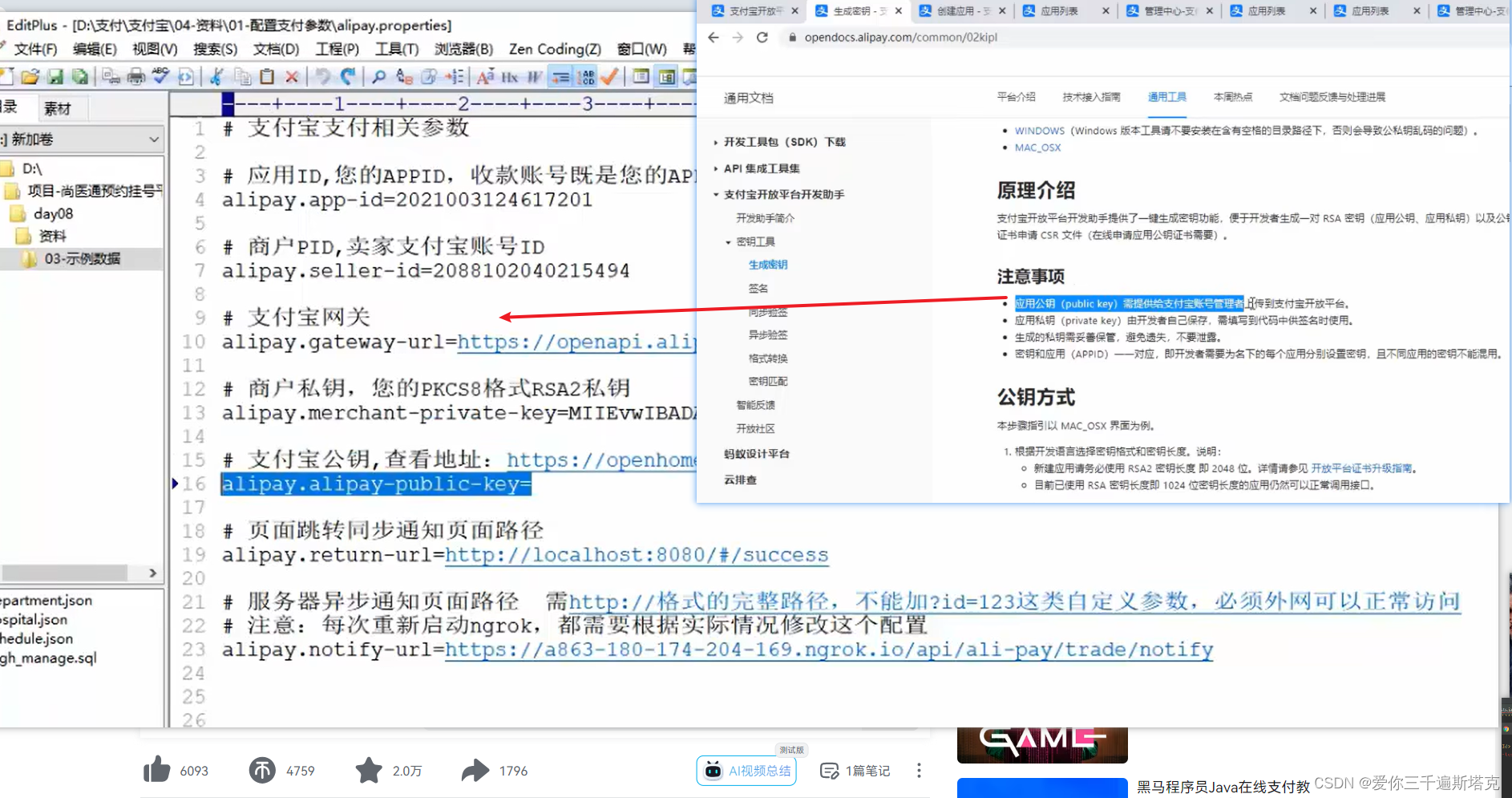Click the Font settings Aa icon
Image resolution: width=1512 pixels, height=798 pixels.
tap(485, 77)
